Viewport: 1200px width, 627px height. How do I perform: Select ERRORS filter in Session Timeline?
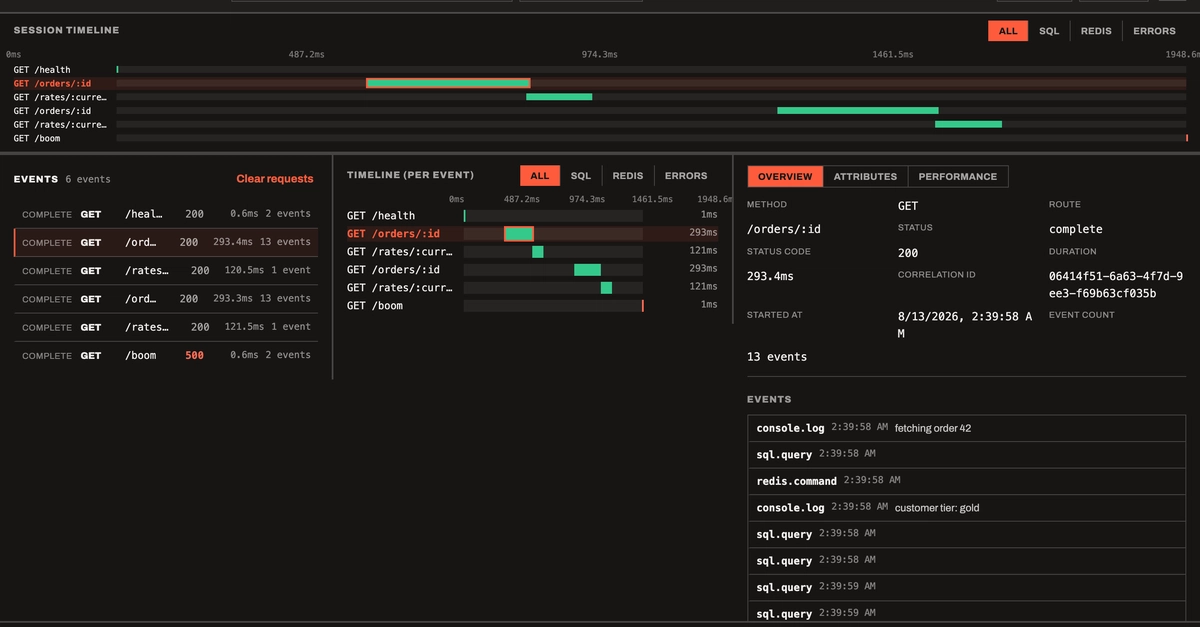coord(1154,31)
